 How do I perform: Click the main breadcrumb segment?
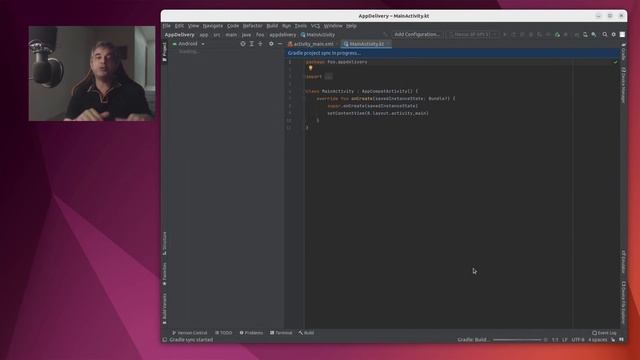(x=231, y=35)
